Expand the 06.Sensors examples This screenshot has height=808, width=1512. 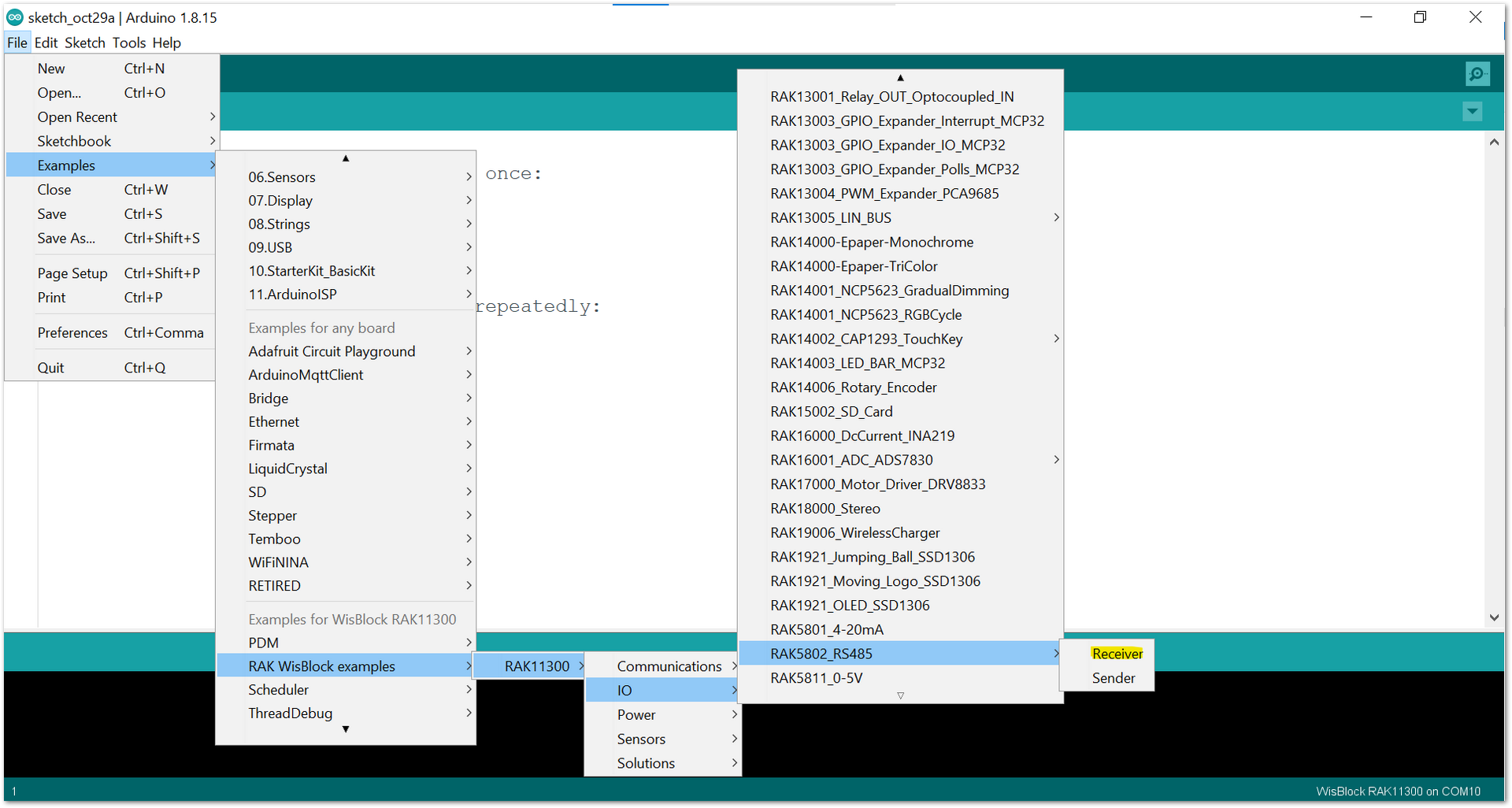346,177
